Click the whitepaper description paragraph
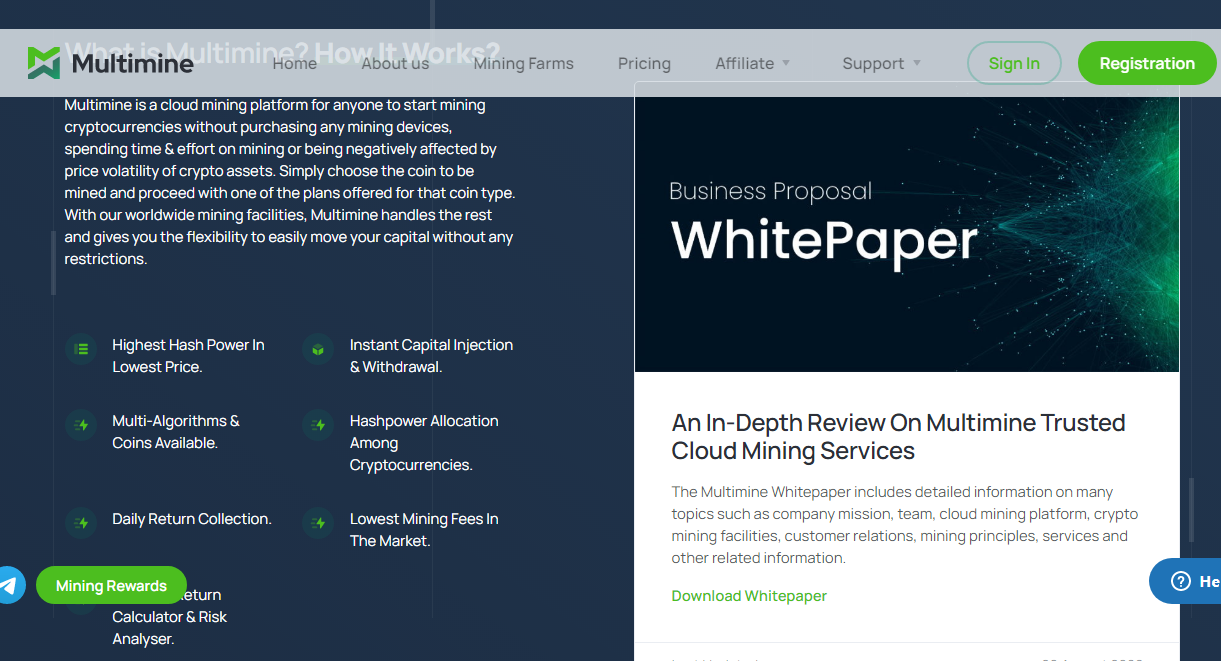This screenshot has height=661, width=1221. tap(905, 525)
